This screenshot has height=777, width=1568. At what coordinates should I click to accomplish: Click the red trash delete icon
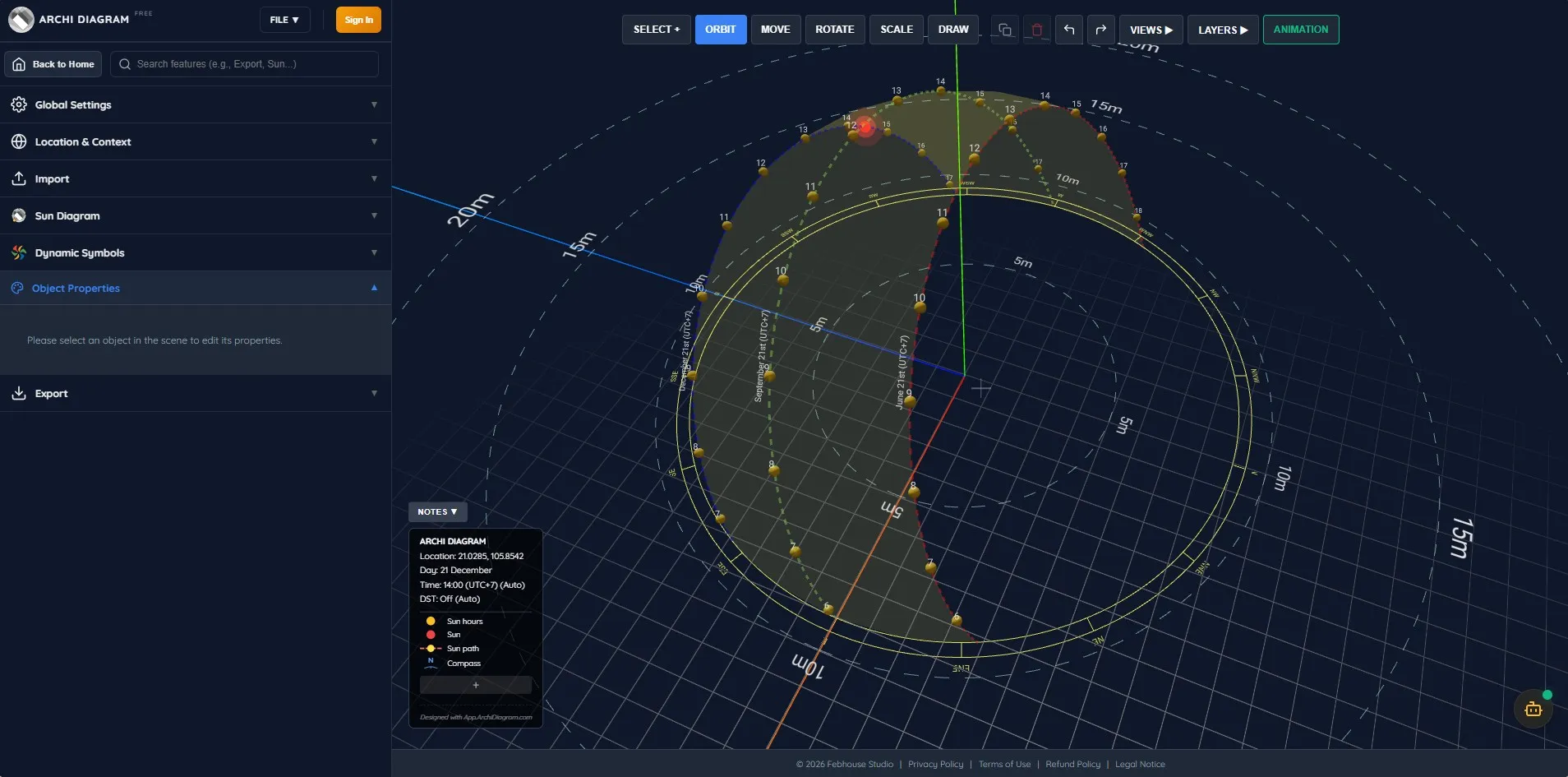pos(1037,30)
